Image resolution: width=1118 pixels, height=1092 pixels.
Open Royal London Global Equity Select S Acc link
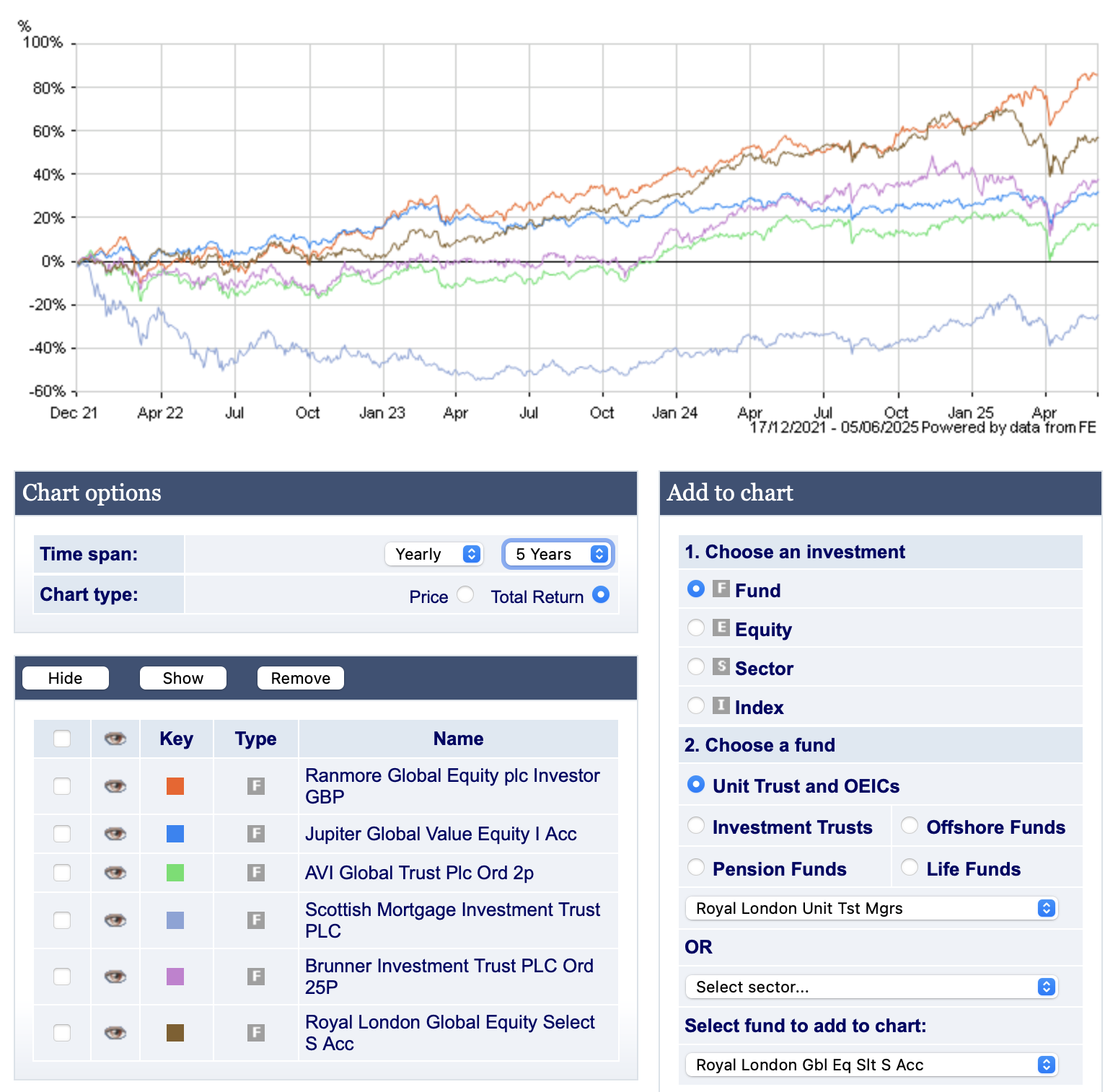pyautogui.click(x=450, y=1033)
